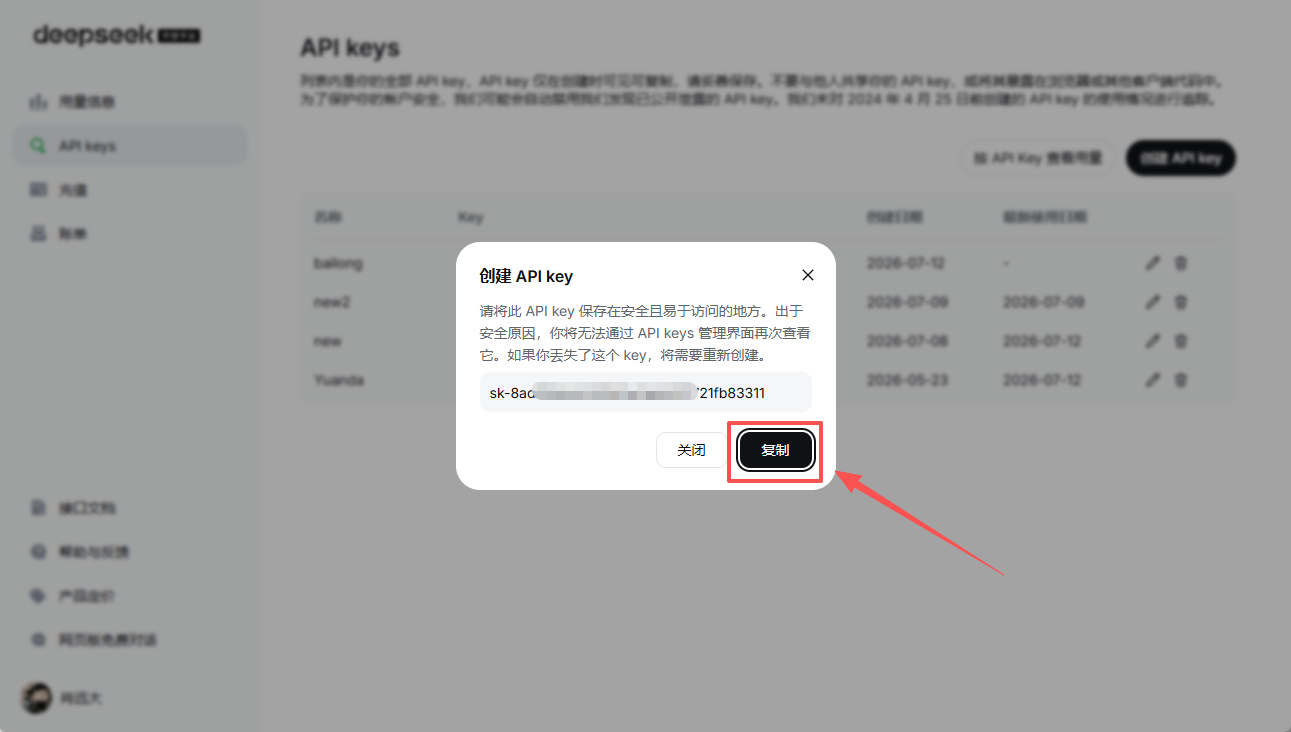Click the 复制 button to copy the key
Image resolution: width=1291 pixels, height=732 pixels.
tap(775, 450)
